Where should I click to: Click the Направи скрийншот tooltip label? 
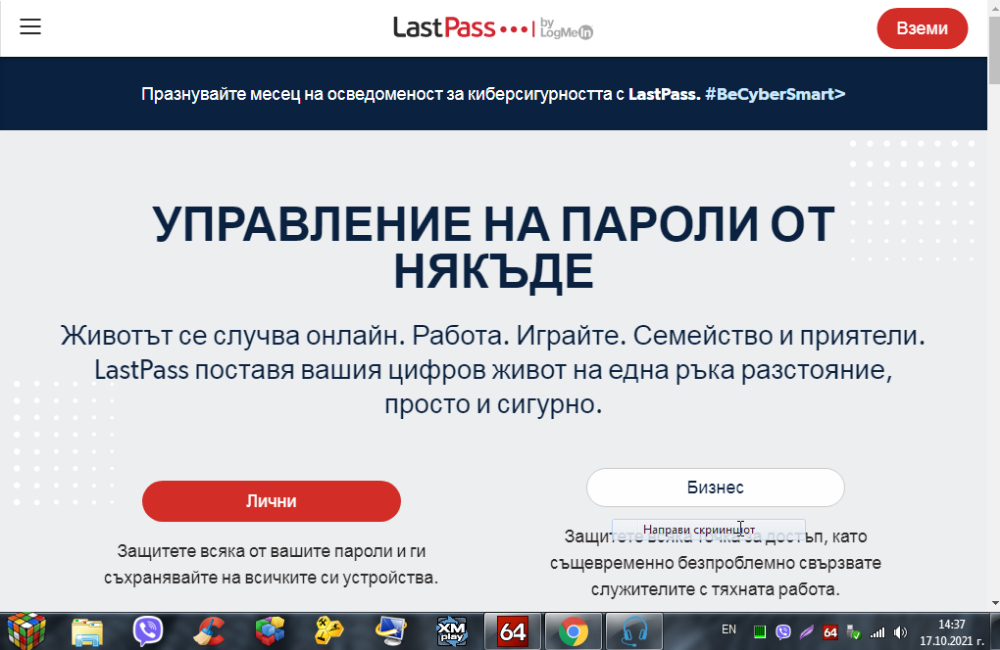[699, 529]
